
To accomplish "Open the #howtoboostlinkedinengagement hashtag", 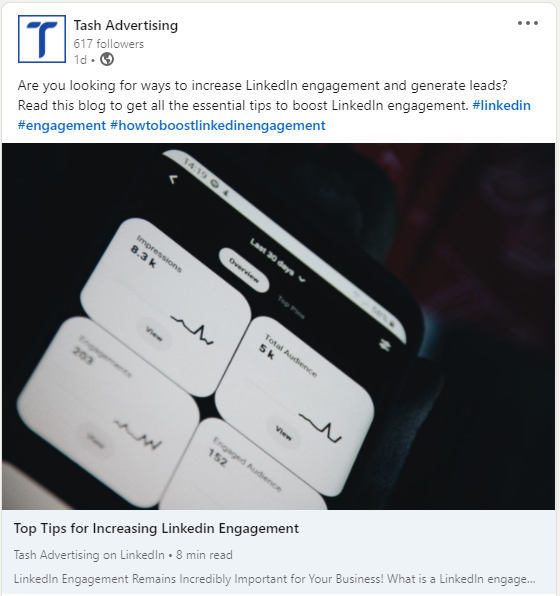I will (218, 125).
